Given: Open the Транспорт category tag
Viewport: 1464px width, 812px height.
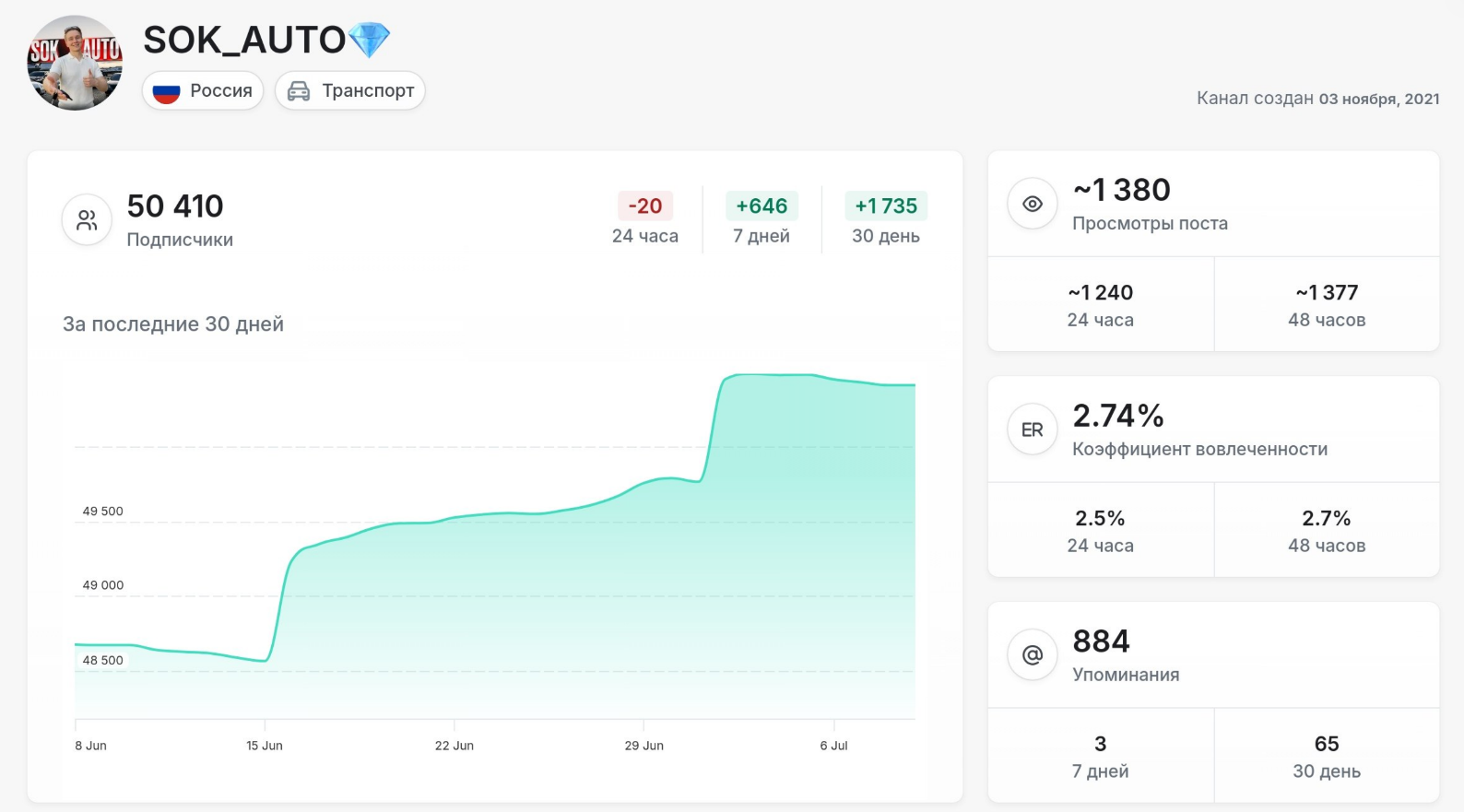Looking at the screenshot, I should pos(350,91).
